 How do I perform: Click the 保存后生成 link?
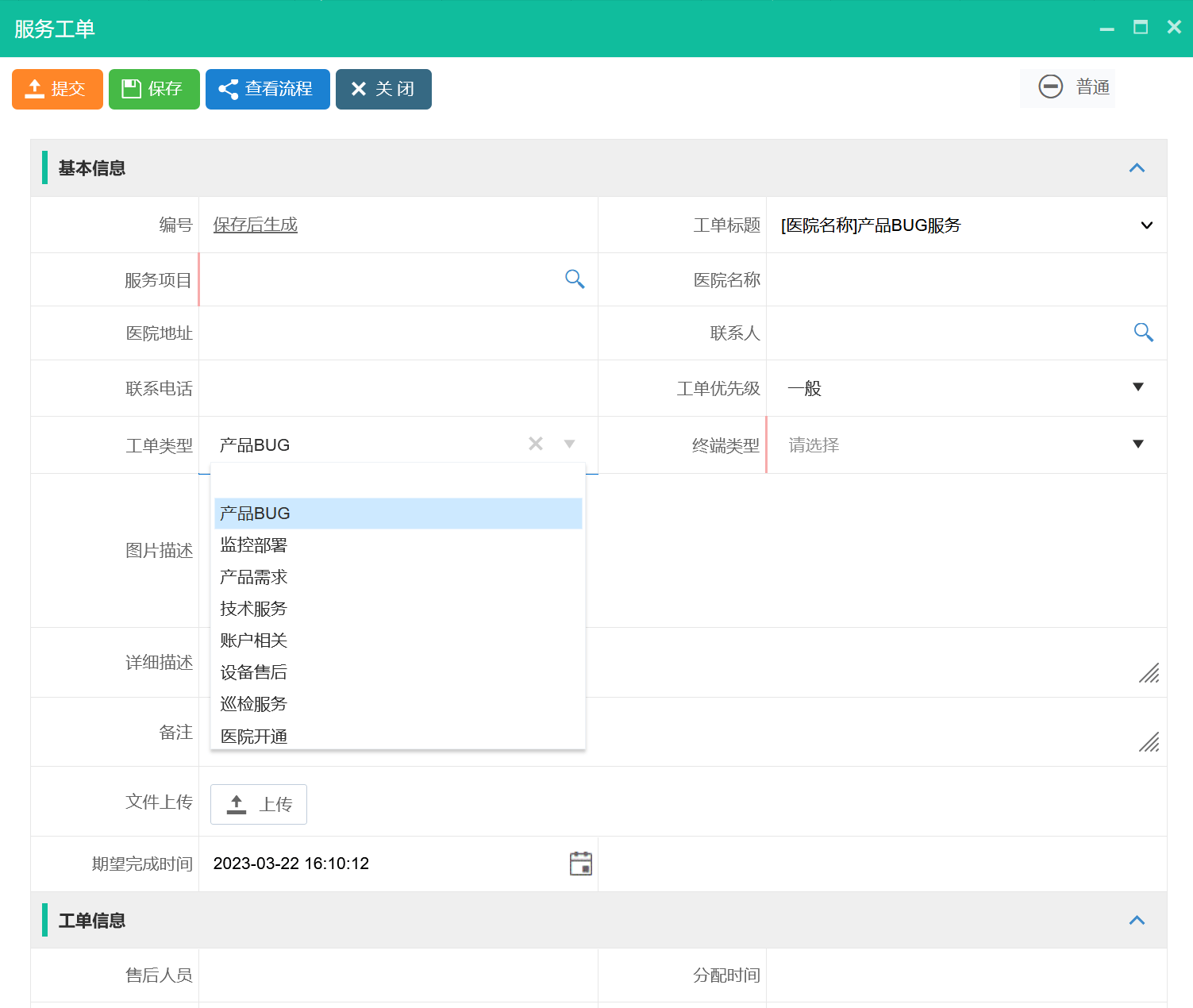pos(256,225)
